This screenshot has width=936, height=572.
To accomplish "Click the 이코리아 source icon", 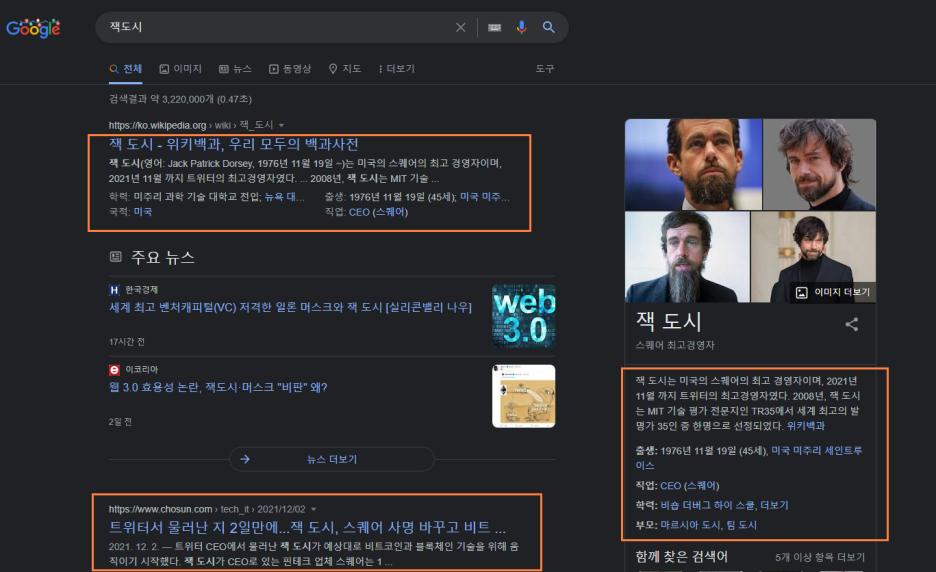I will point(114,370).
